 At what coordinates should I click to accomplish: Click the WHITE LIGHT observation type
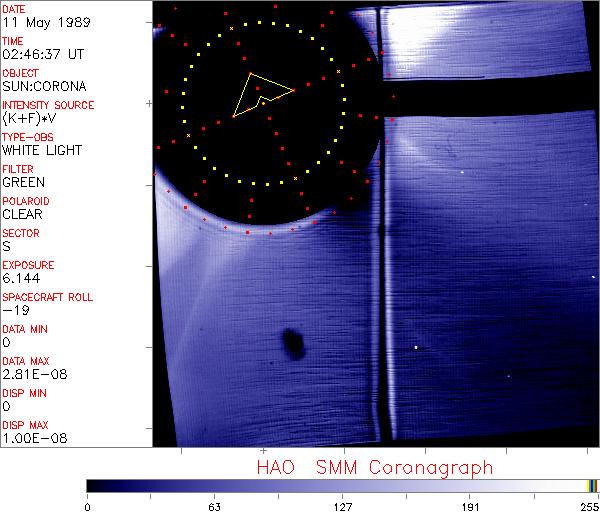[42, 151]
